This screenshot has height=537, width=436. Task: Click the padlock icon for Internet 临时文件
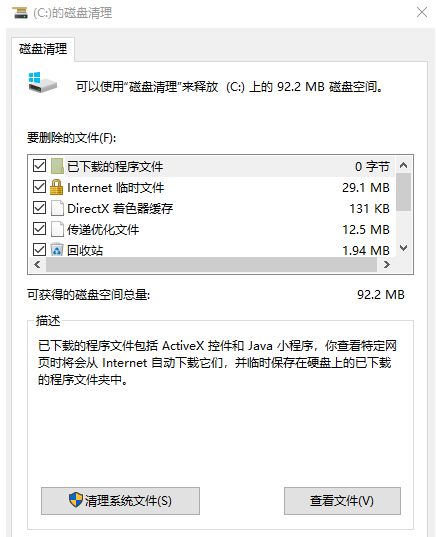(x=57, y=187)
